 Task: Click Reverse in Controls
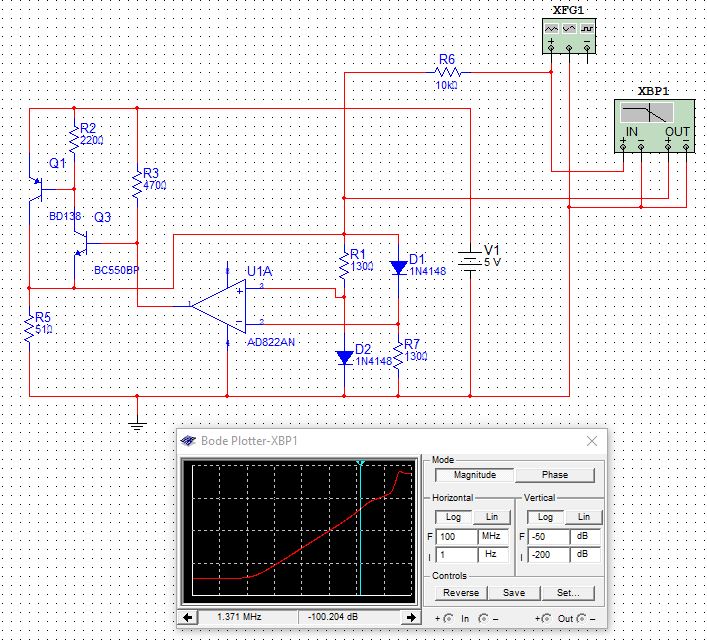[461, 593]
